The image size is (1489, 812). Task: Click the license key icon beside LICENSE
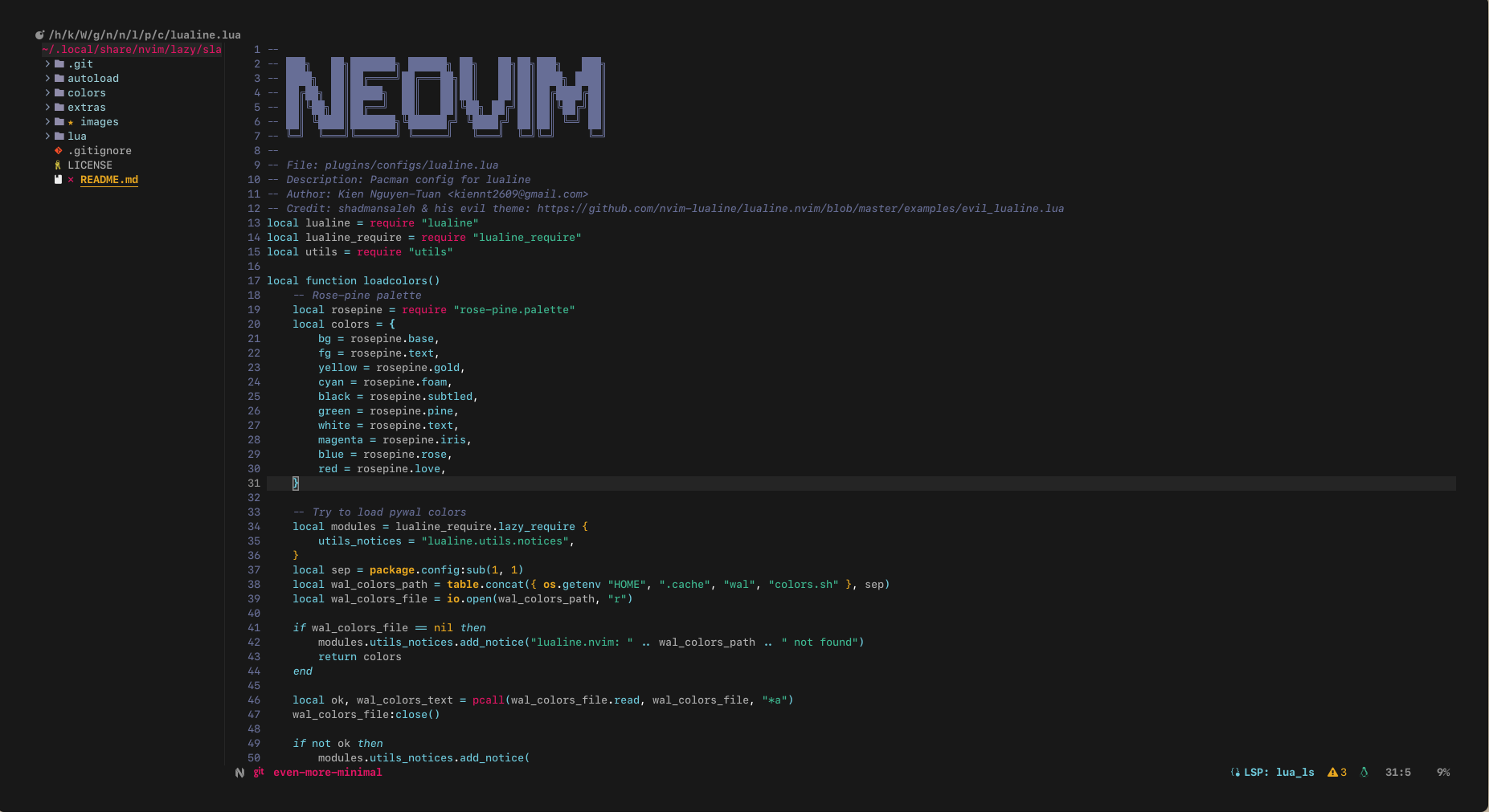click(x=58, y=165)
